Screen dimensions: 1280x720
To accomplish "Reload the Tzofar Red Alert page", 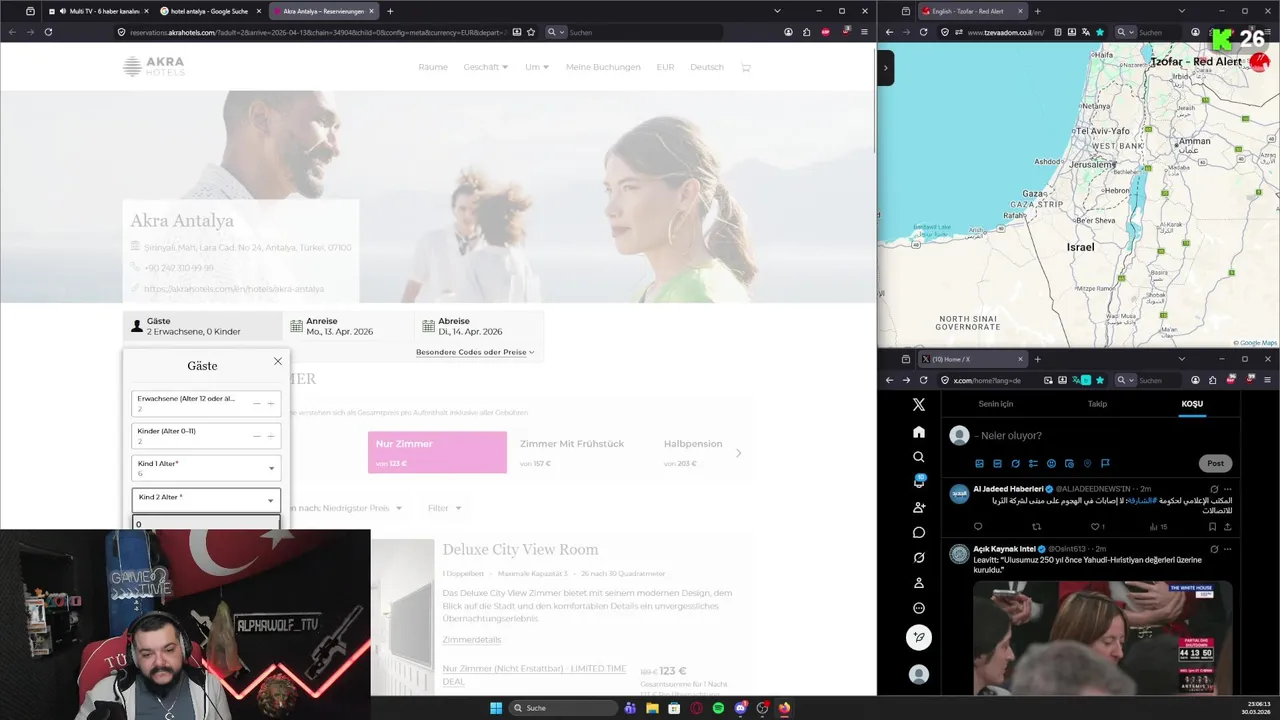I will pos(924,32).
